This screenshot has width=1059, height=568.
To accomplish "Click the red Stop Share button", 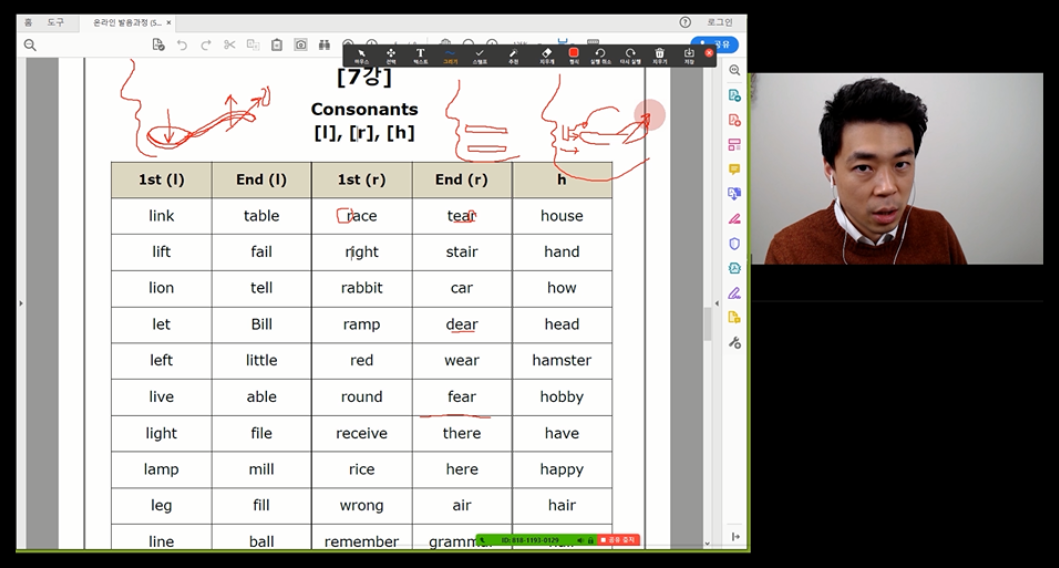I will click(619, 540).
